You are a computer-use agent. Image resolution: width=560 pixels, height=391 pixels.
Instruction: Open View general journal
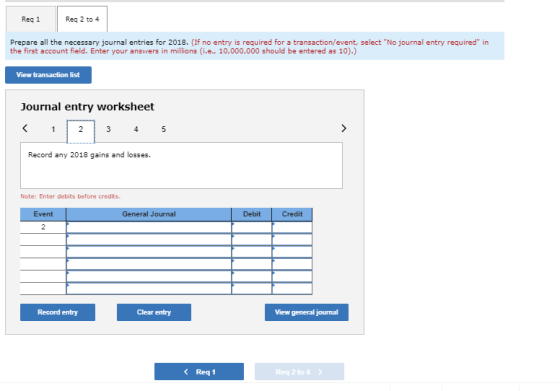[x=306, y=312]
